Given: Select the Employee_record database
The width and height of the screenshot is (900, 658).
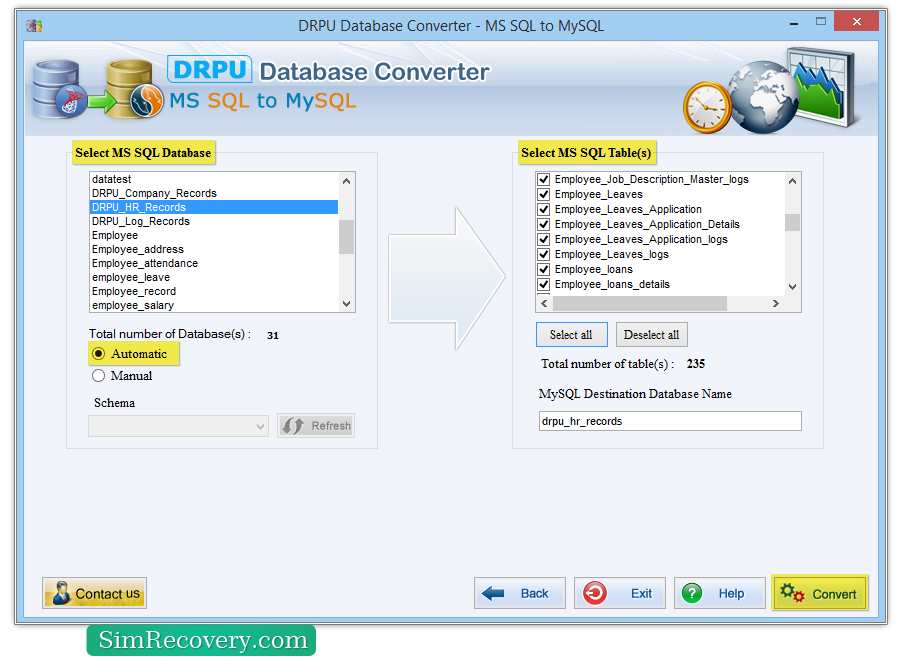Looking at the screenshot, I should 214,291.
